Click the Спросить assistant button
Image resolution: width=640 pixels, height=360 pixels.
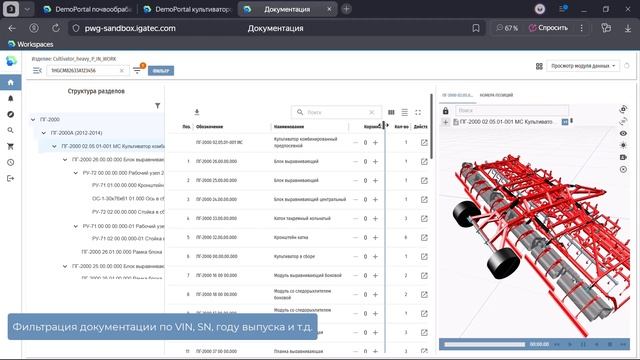[x=548, y=28]
